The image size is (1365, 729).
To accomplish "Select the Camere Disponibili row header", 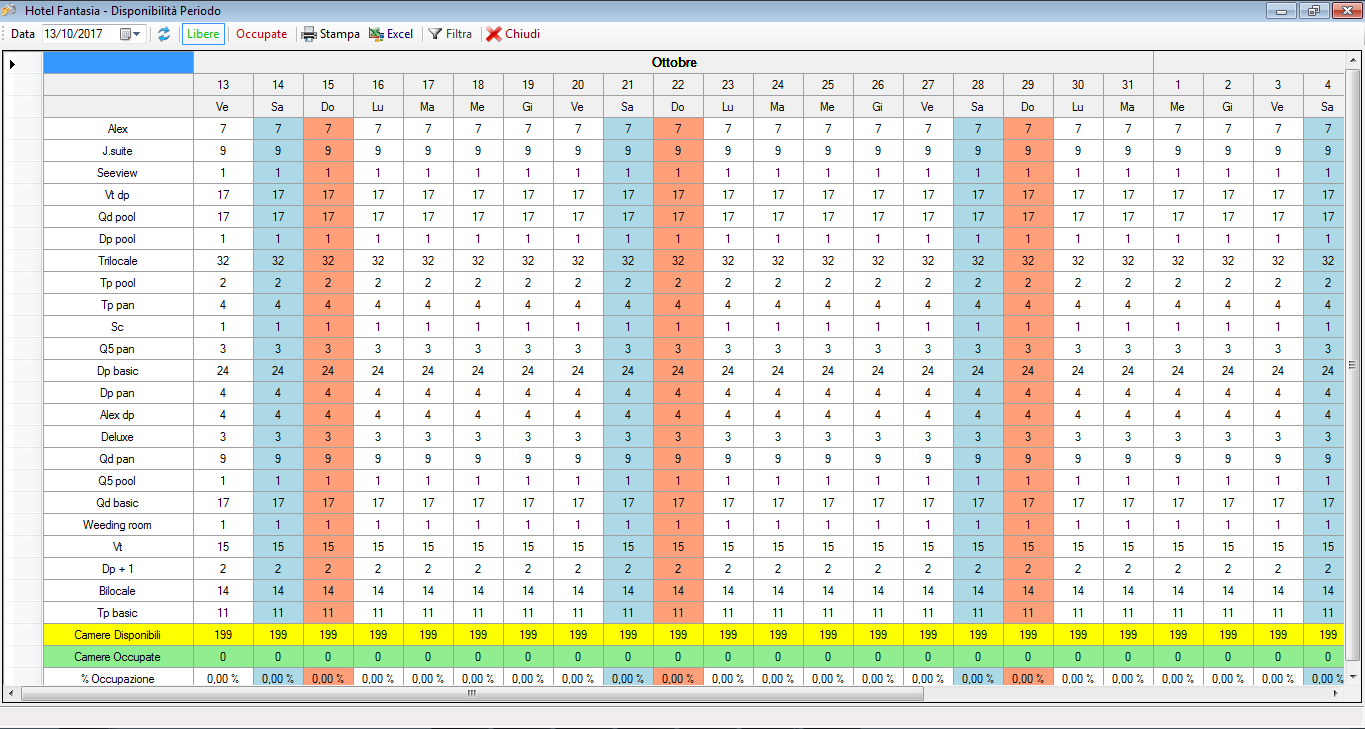I will click(x=118, y=635).
